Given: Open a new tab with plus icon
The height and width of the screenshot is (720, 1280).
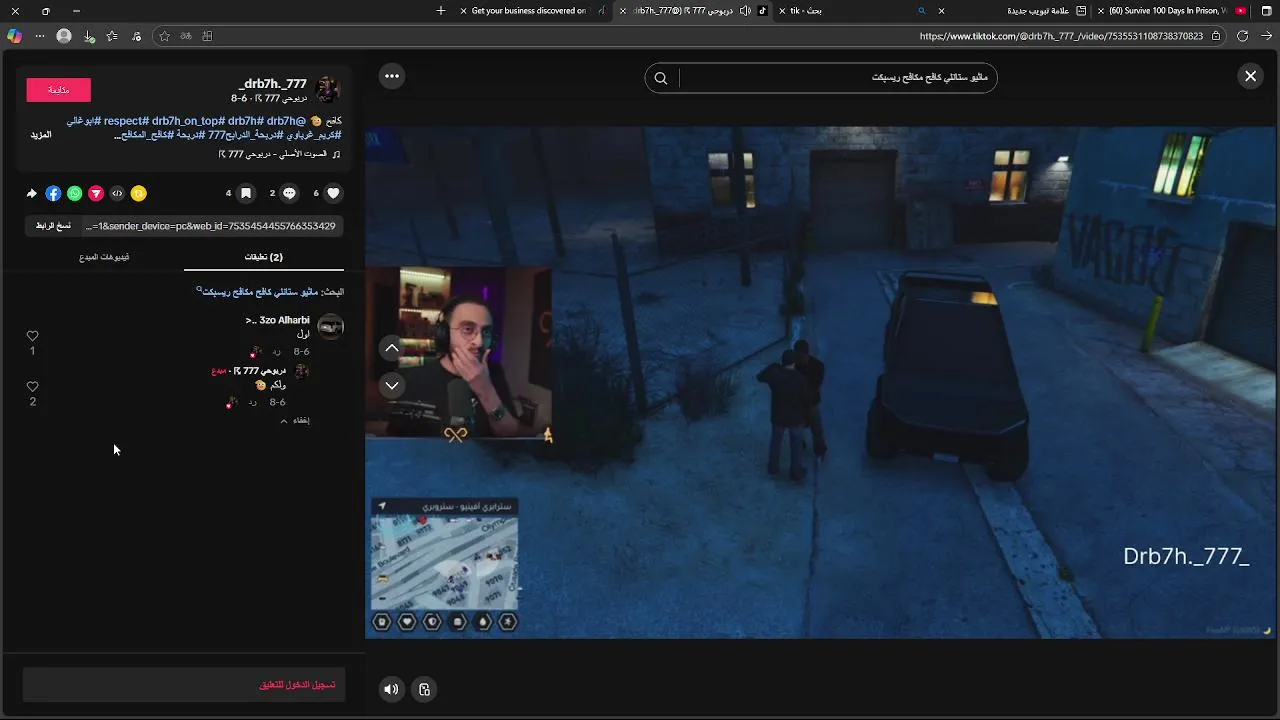Looking at the screenshot, I should [x=441, y=11].
